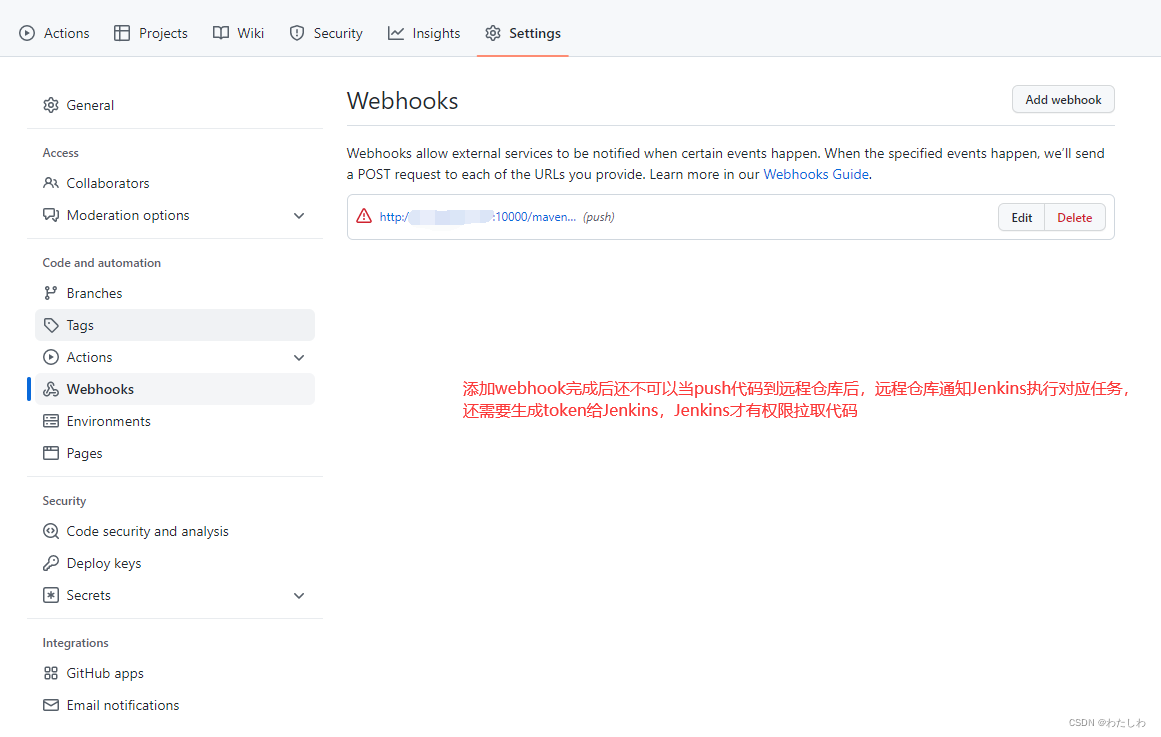Edit the push webhook
Image resolution: width=1161 pixels, height=737 pixels.
(x=1021, y=218)
